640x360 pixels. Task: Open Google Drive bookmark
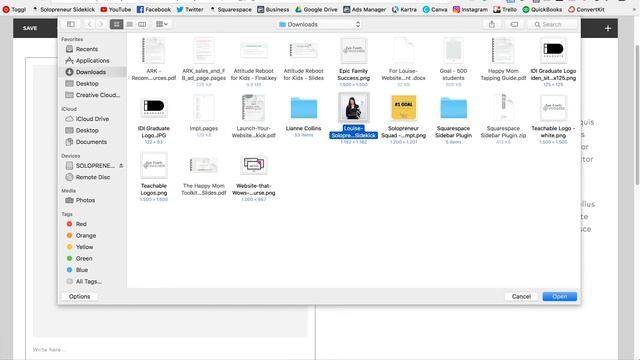pos(316,9)
